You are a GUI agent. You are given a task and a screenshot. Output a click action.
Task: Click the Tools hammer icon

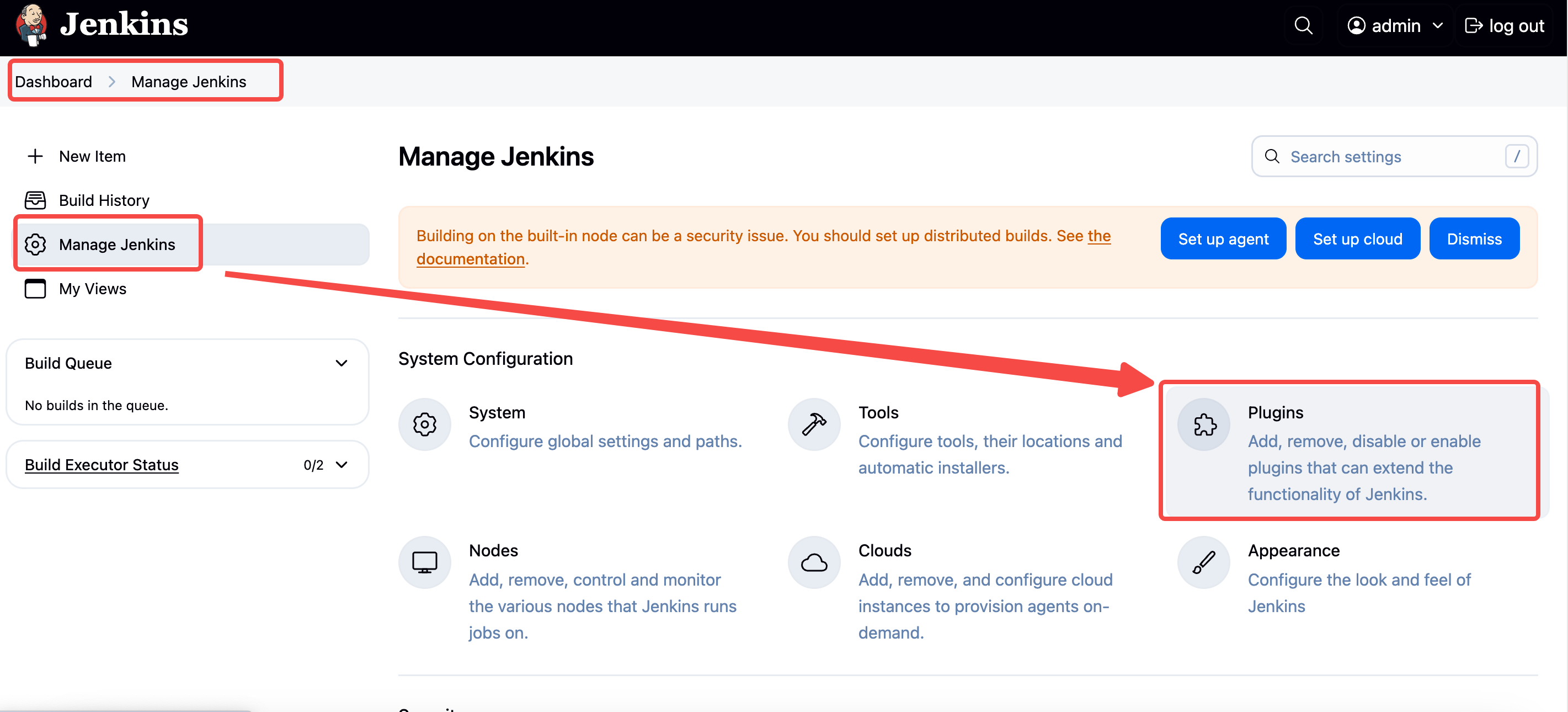click(814, 424)
